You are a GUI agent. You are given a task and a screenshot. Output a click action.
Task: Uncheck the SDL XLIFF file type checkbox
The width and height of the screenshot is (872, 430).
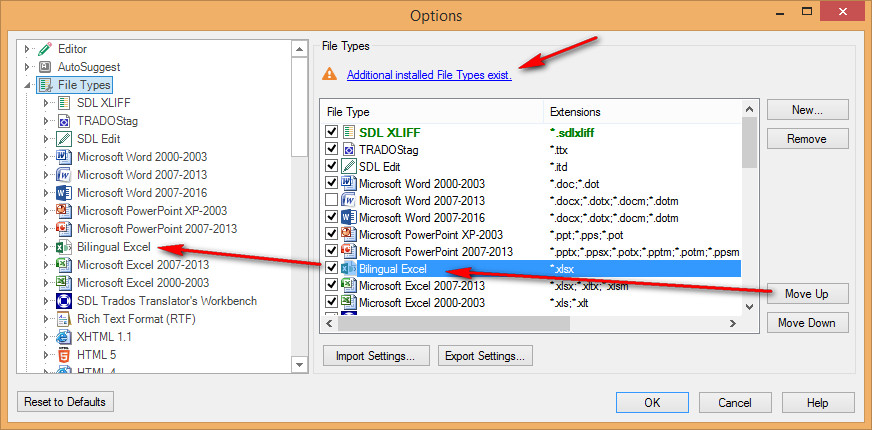tap(331, 132)
